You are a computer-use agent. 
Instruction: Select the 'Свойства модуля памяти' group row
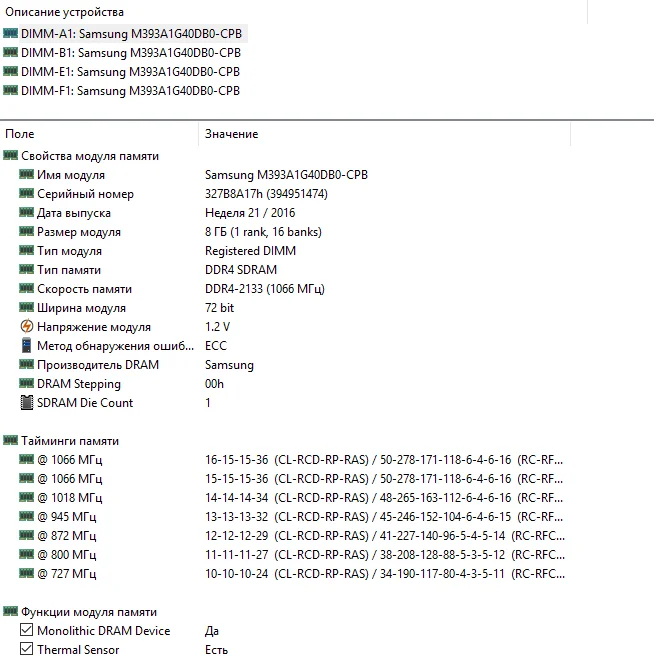[90, 156]
